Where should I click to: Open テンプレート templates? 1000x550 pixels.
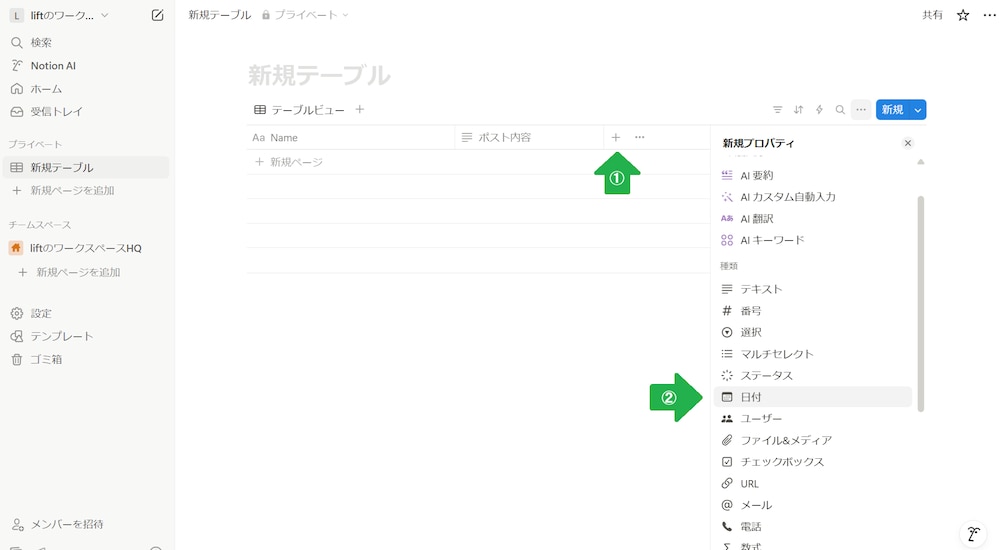[86, 336]
